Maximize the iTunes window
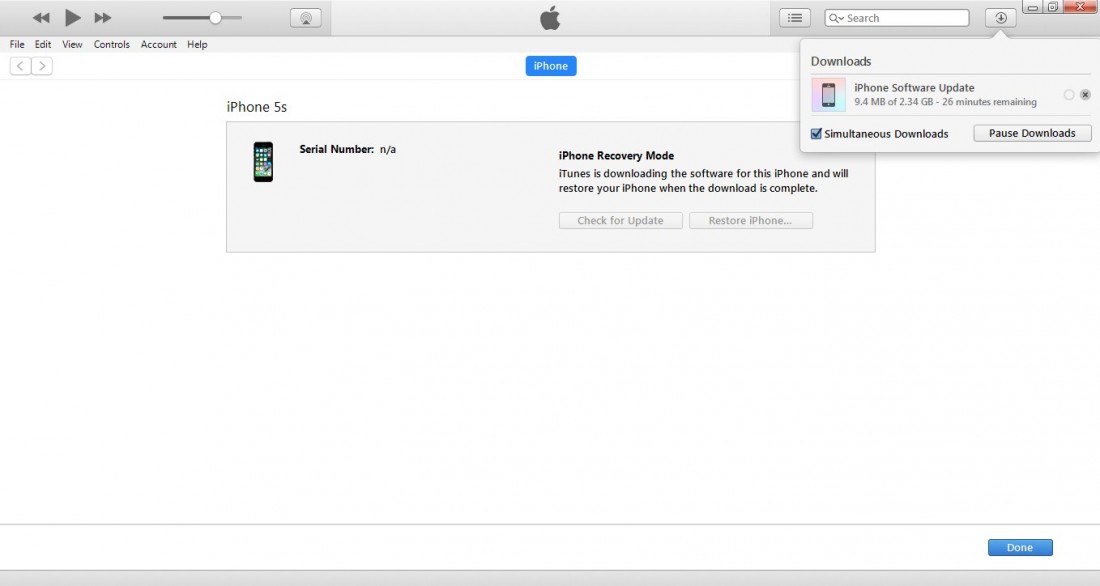This screenshot has height=586, width=1100. pyautogui.click(x=1052, y=7)
